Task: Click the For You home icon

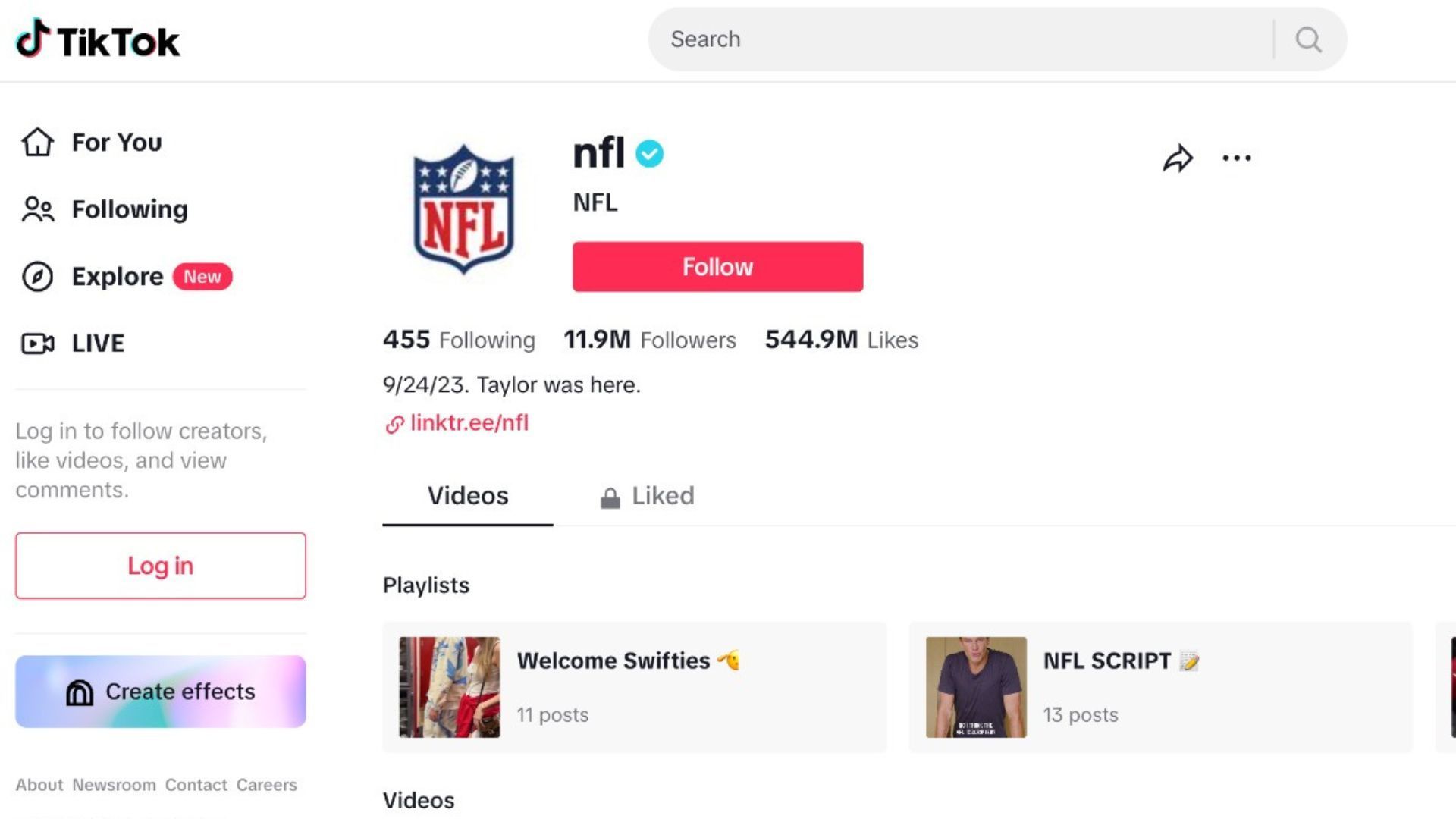Action: tap(37, 142)
